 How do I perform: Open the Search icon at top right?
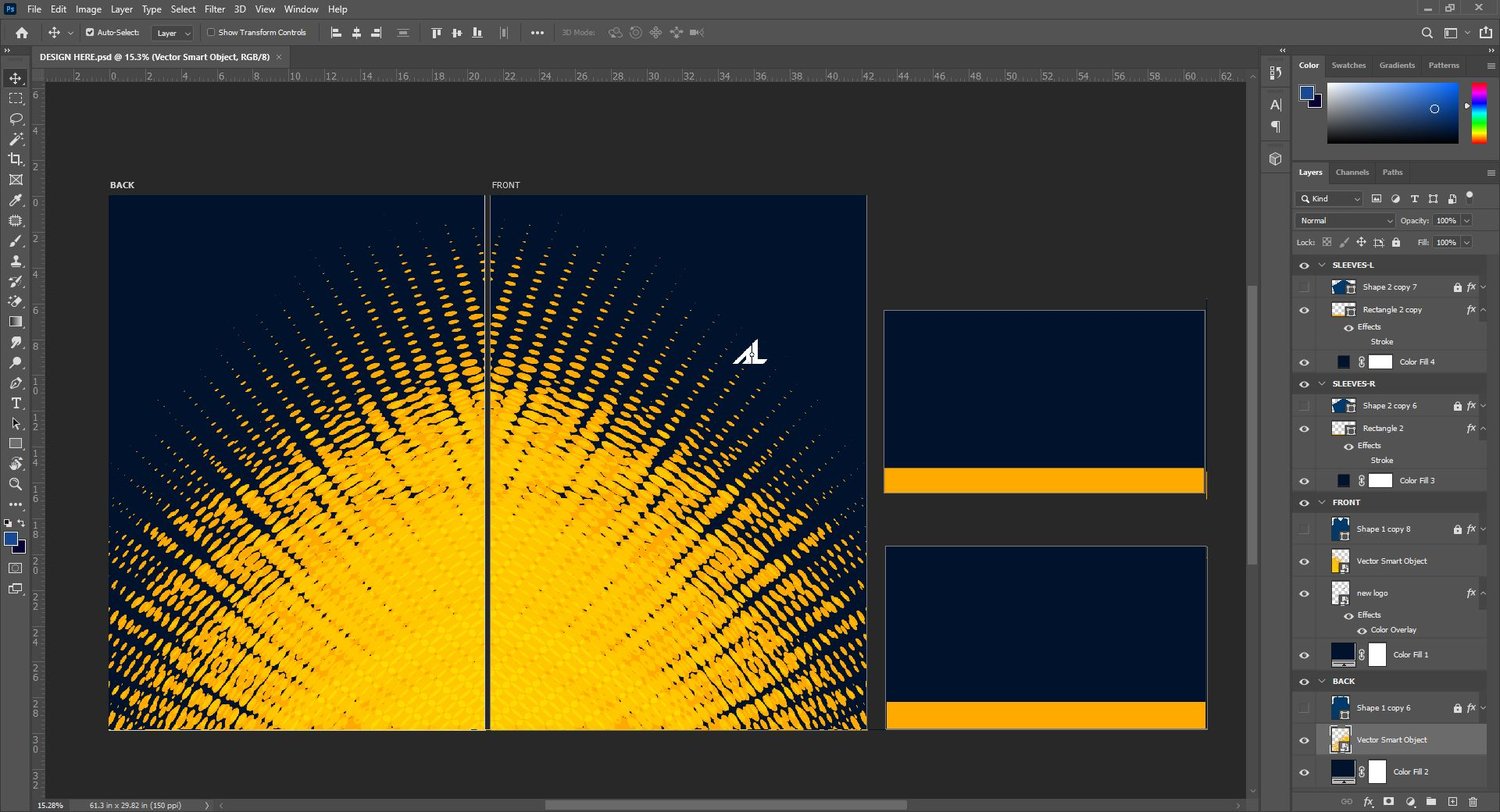pyautogui.click(x=1427, y=32)
